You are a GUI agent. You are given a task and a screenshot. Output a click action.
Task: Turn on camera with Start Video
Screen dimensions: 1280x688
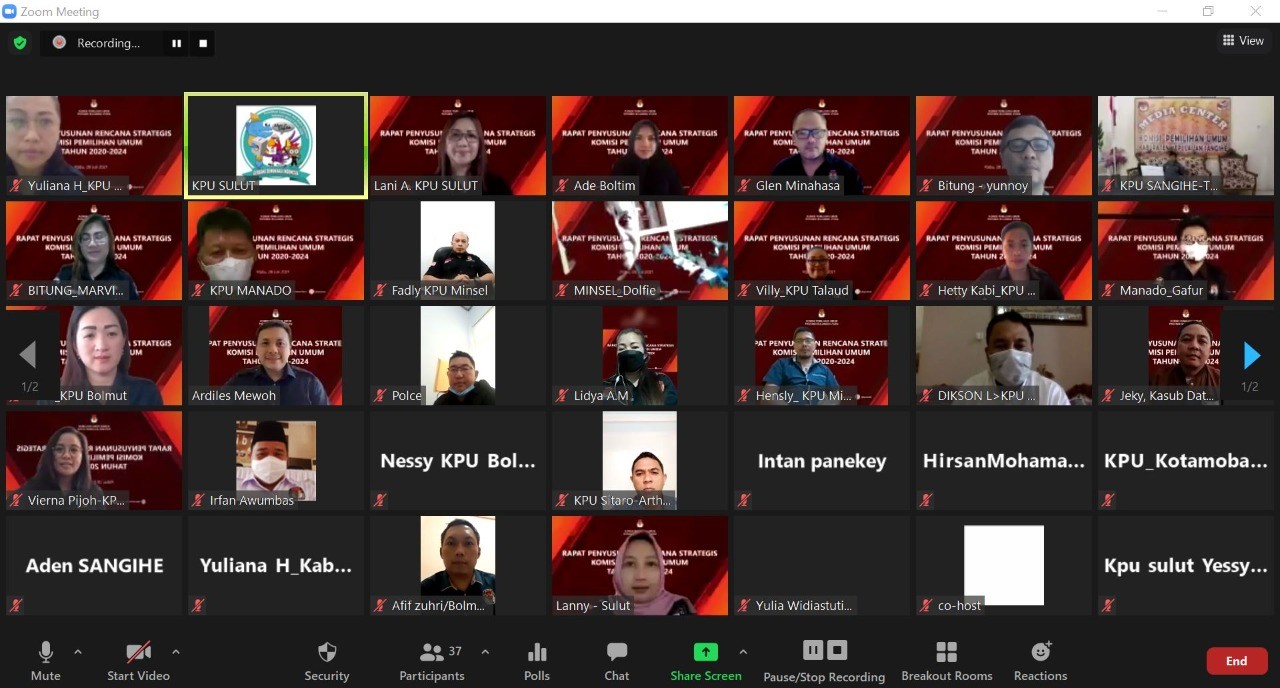(138, 660)
